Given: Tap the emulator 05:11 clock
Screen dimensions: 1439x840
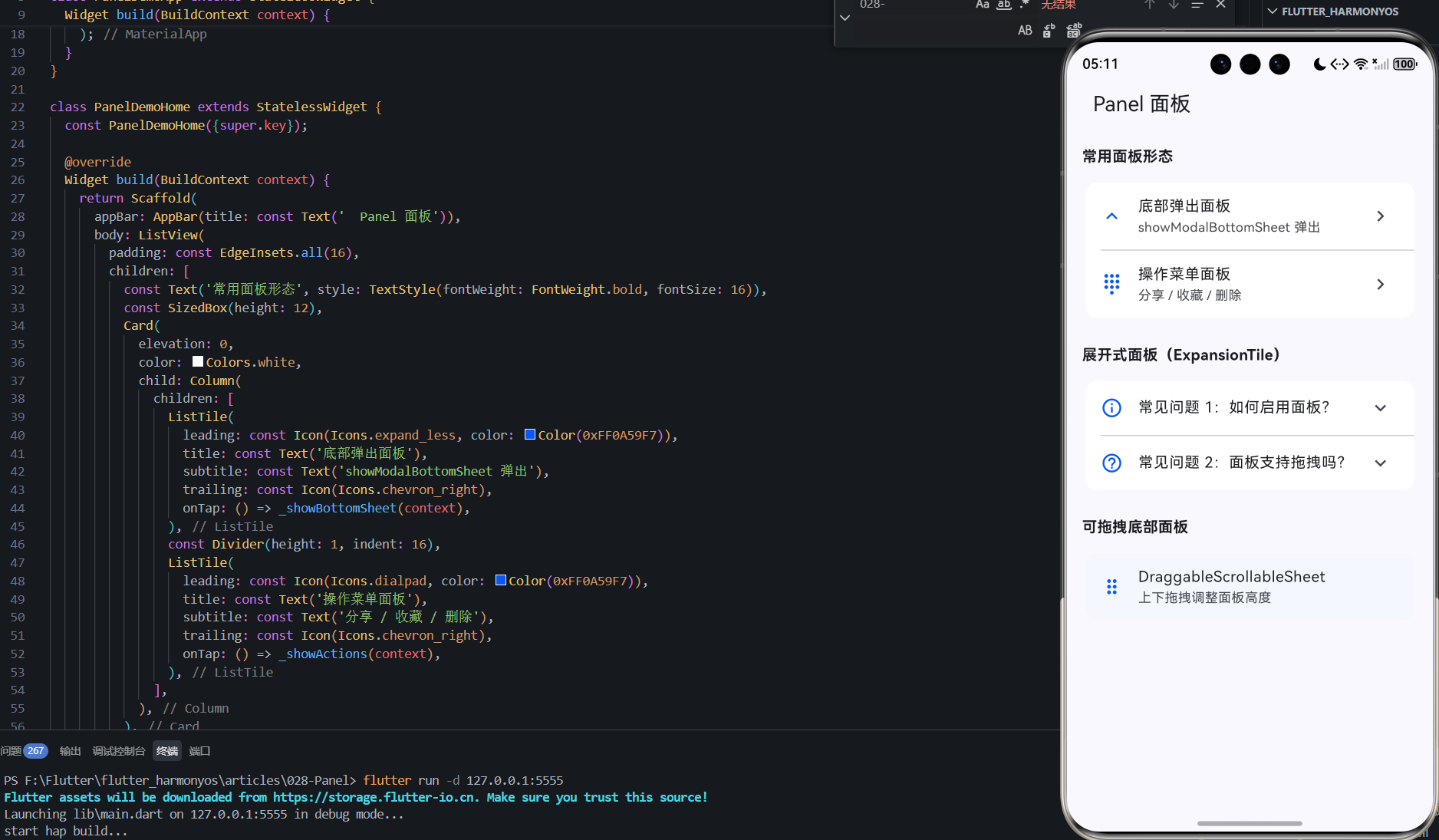Looking at the screenshot, I should (1100, 64).
